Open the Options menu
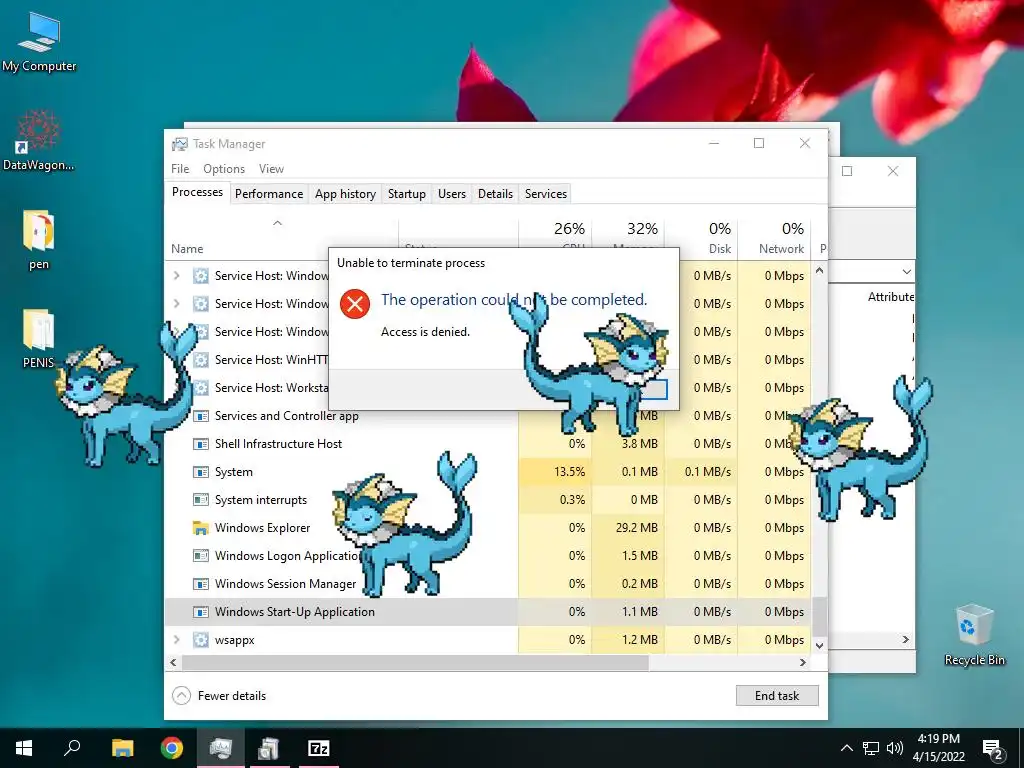This screenshot has width=1024, height=768. 224,168
